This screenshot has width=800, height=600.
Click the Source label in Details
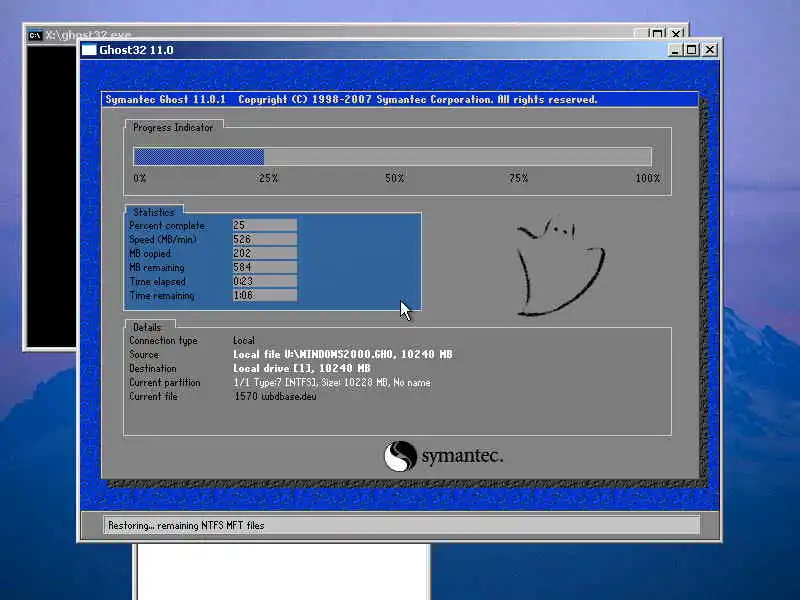(x=144, y=354)
